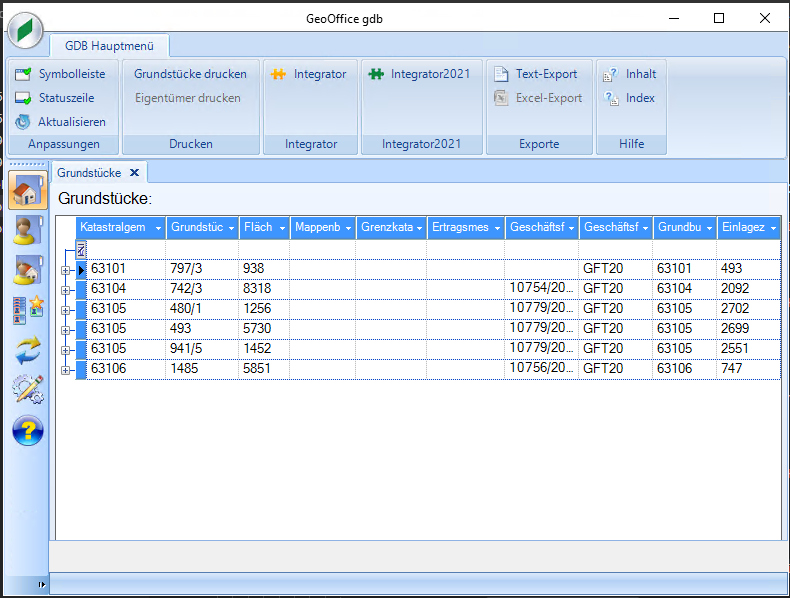790x598 pixels.
Task: Expand the row with Grundstück 941/5
Action: coord(65,350)
